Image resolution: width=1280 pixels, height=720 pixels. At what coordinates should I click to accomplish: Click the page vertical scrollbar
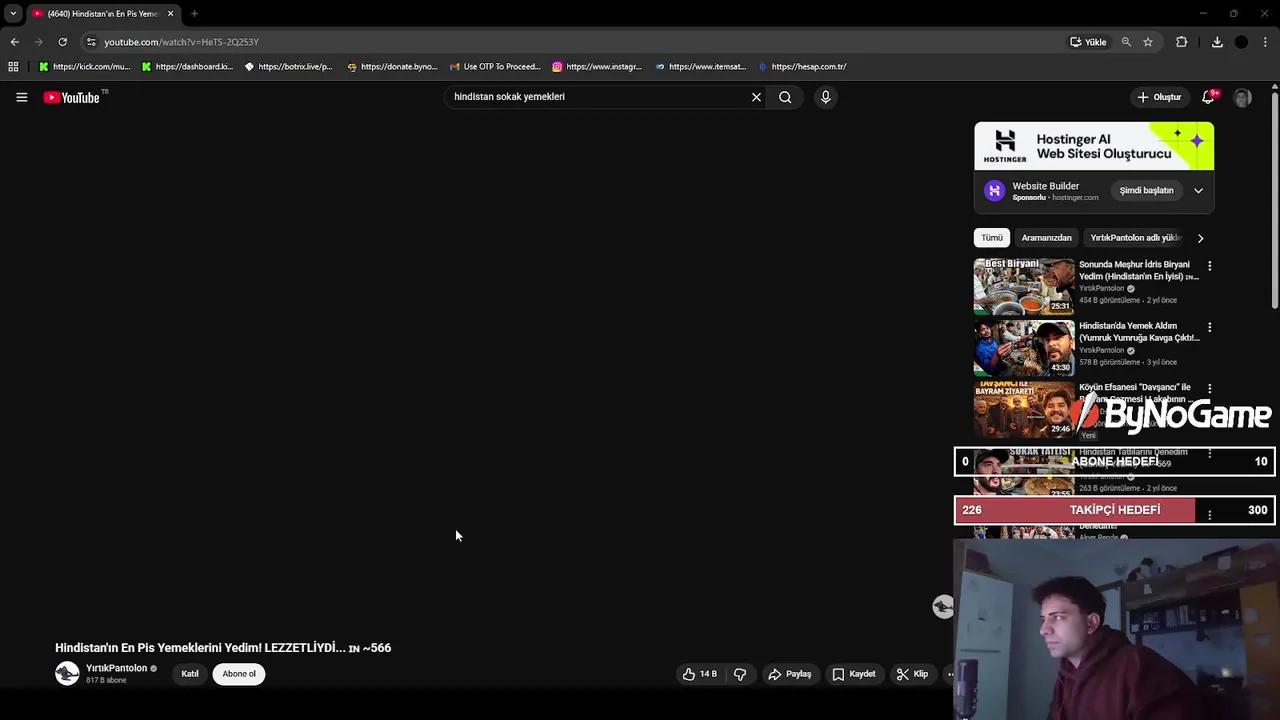(x=1275, y=200)
